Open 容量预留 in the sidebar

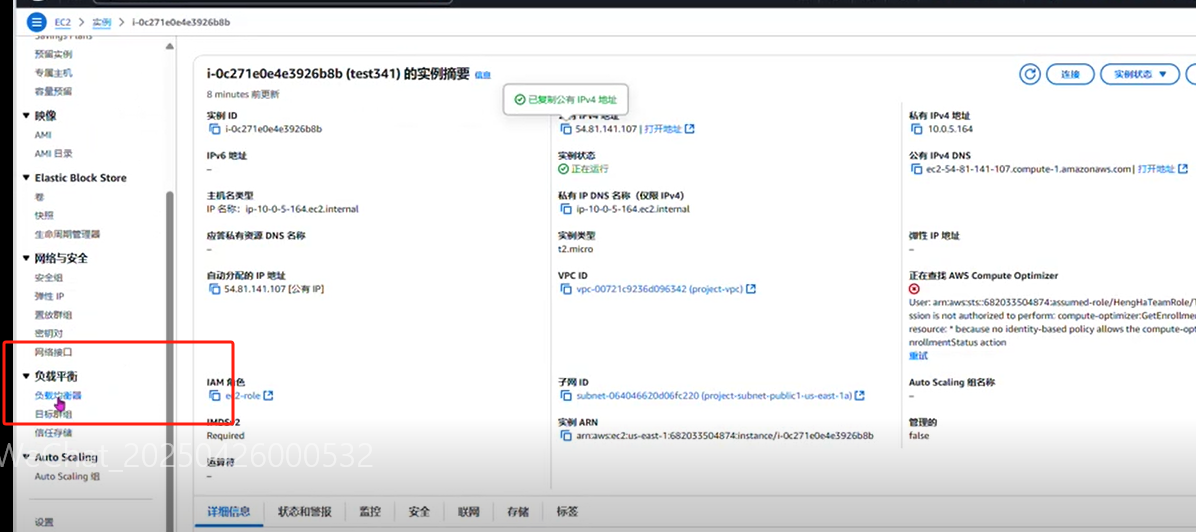[x=53, y=91]
